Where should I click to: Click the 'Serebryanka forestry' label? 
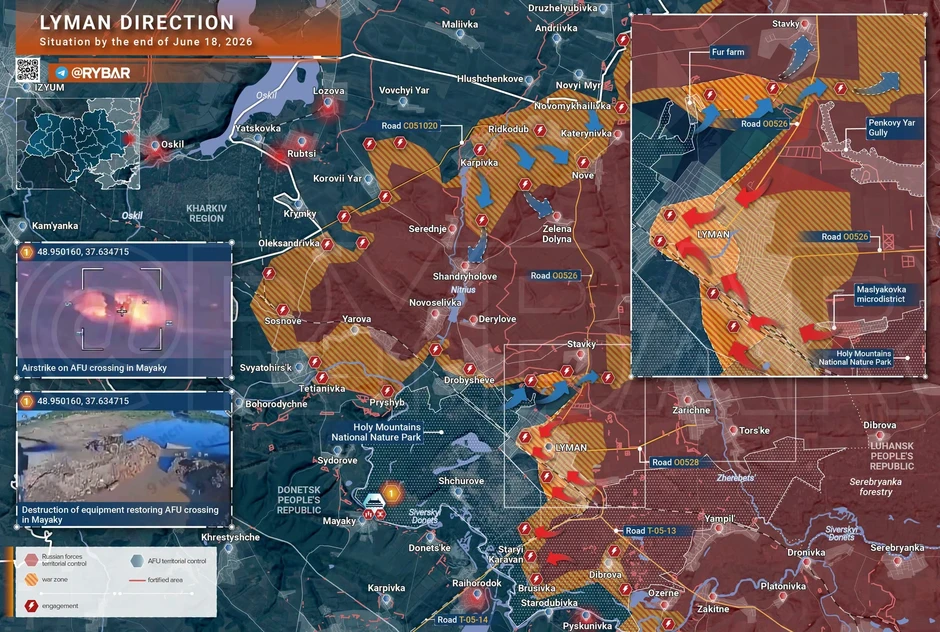tap(875, 487)
